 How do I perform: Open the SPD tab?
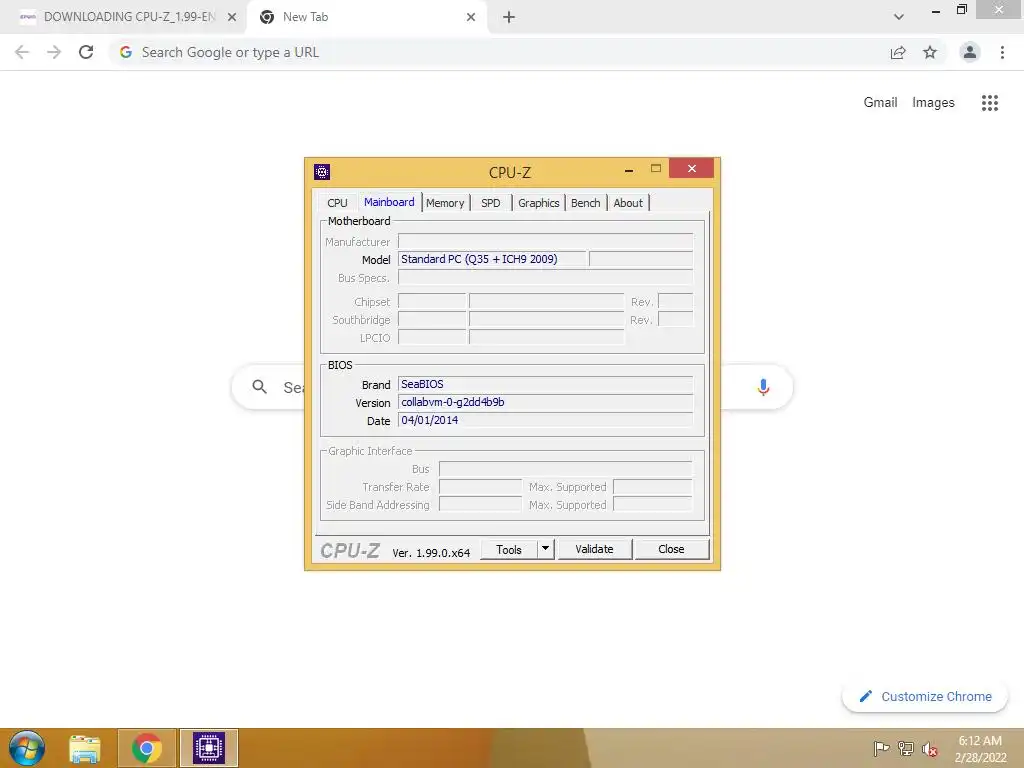pos(490,203)
